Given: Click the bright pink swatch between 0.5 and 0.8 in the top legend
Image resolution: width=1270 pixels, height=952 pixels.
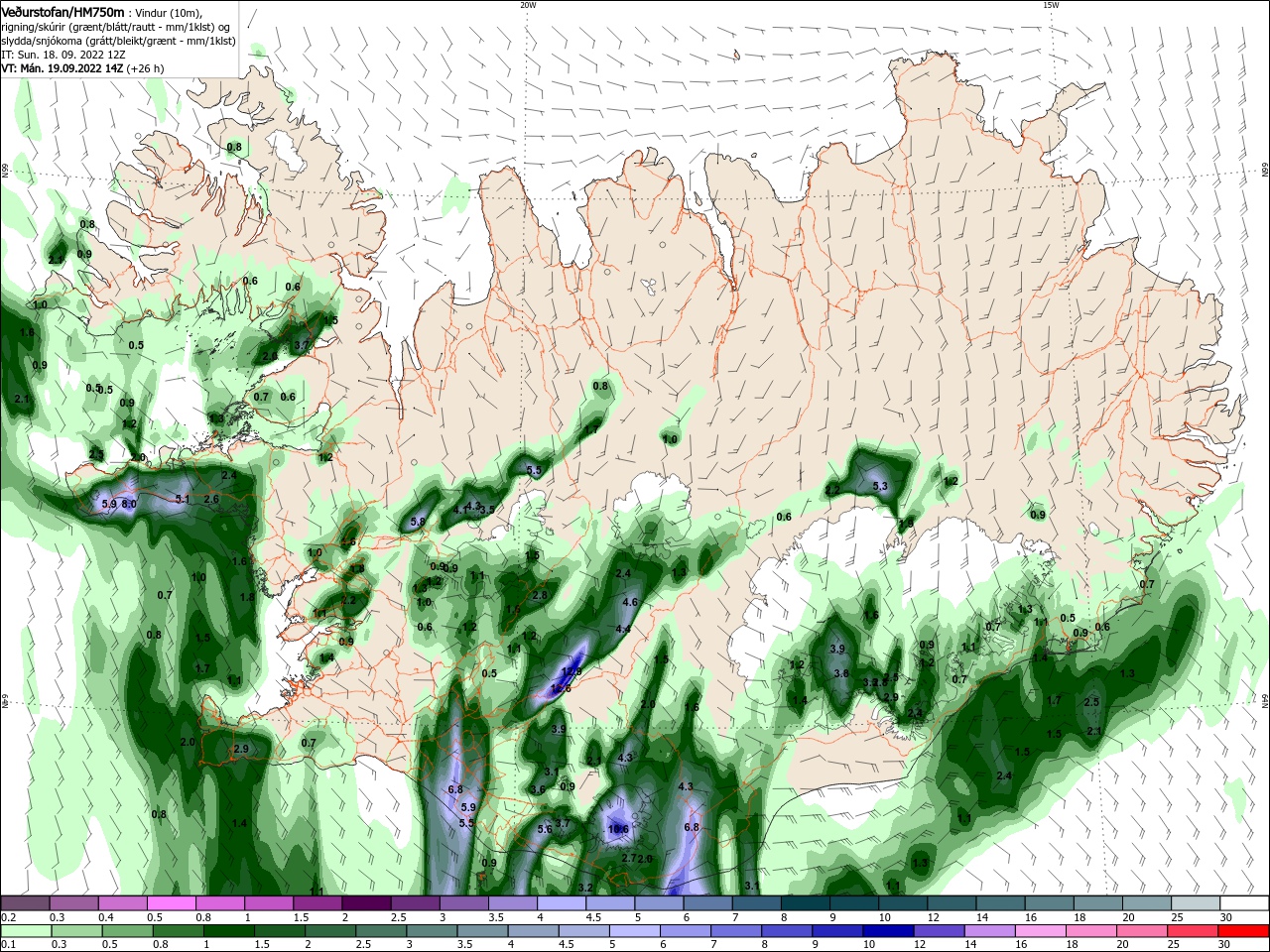Looking at the screenshot, I should click(x=172, y=903).
